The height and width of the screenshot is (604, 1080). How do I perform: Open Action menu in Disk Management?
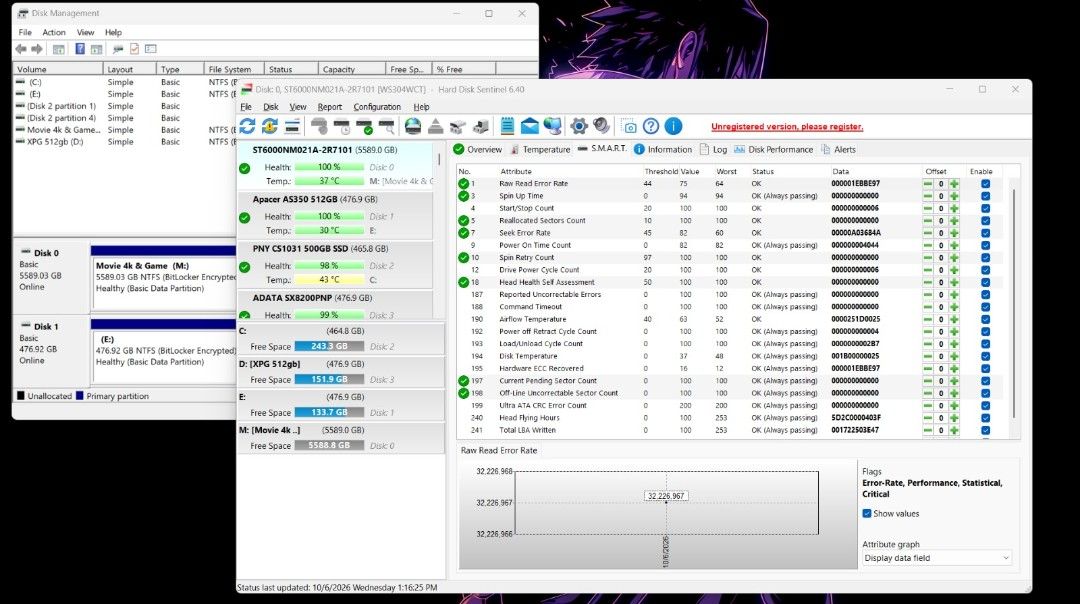coord(54,32)
